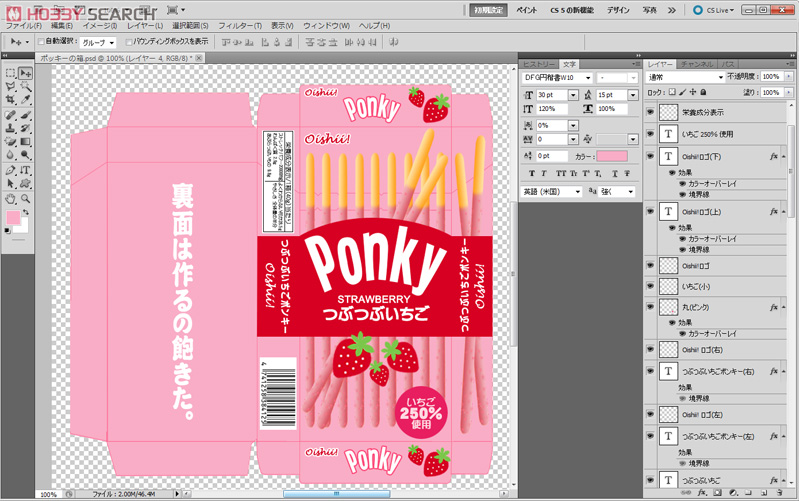Viewport: 799px width, 501px height.
Task: Open the ウィンドウ(W) menu
Action: (326, 25)
